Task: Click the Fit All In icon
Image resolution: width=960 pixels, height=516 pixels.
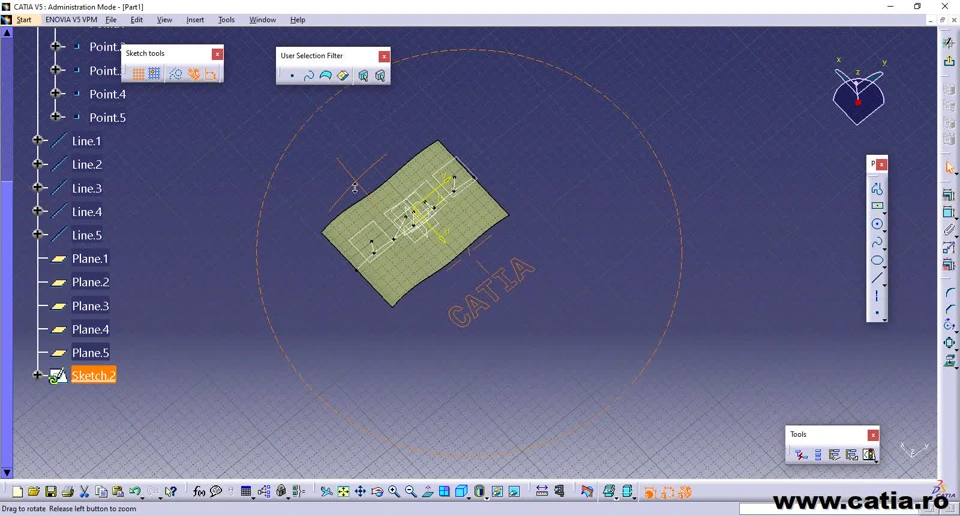Action: click(x=343, y=492)
